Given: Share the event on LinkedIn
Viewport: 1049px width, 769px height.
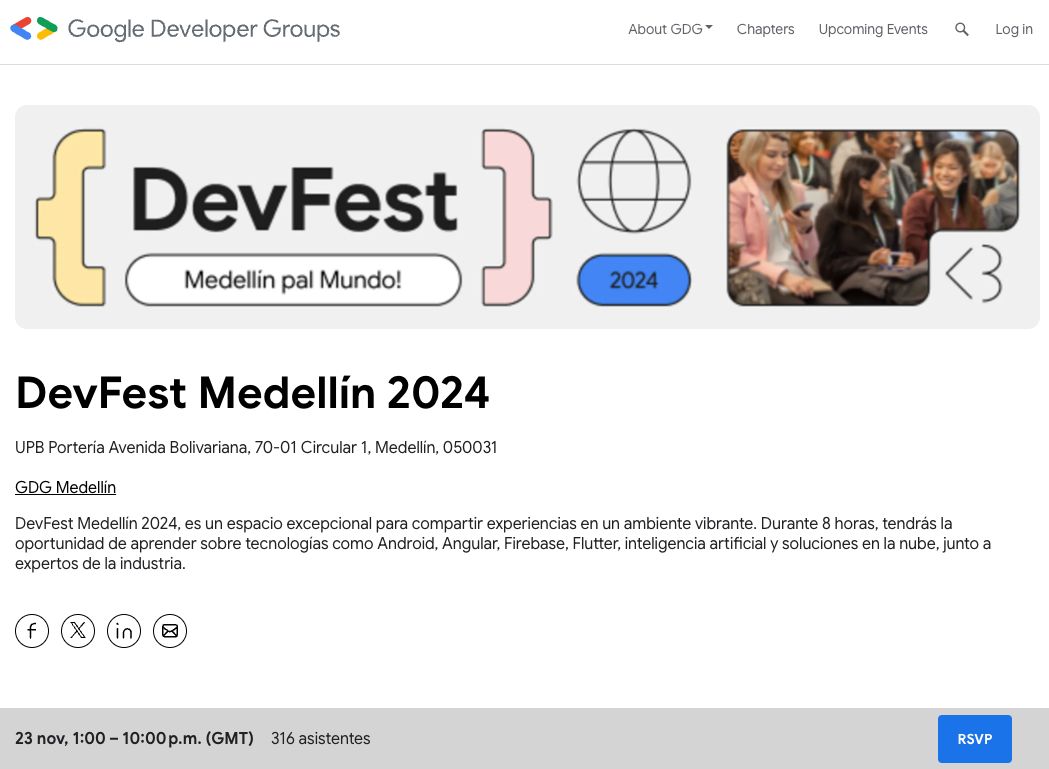Looking at the screenshot, I should tap(124, 631).
